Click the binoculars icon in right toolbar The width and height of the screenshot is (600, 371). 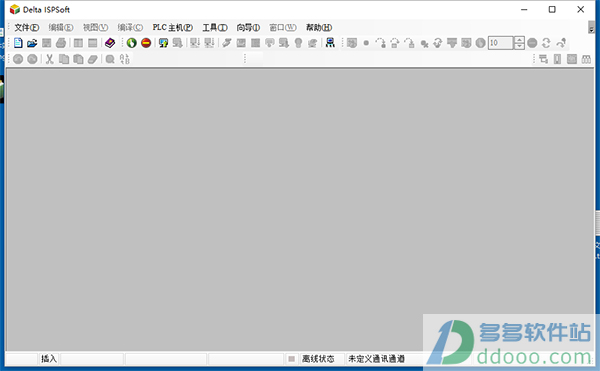586,59
